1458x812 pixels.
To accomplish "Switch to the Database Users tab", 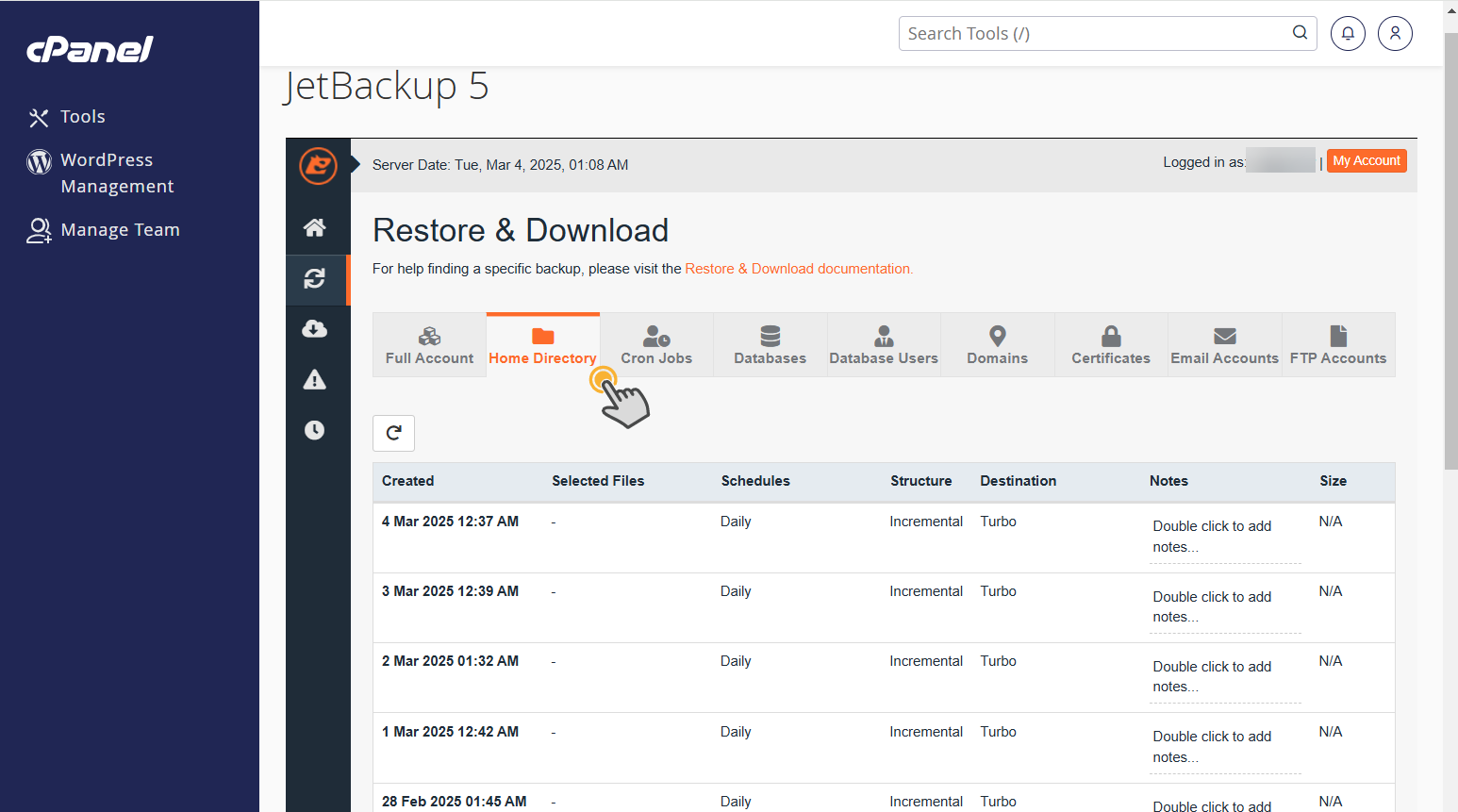I will point(884,345).
